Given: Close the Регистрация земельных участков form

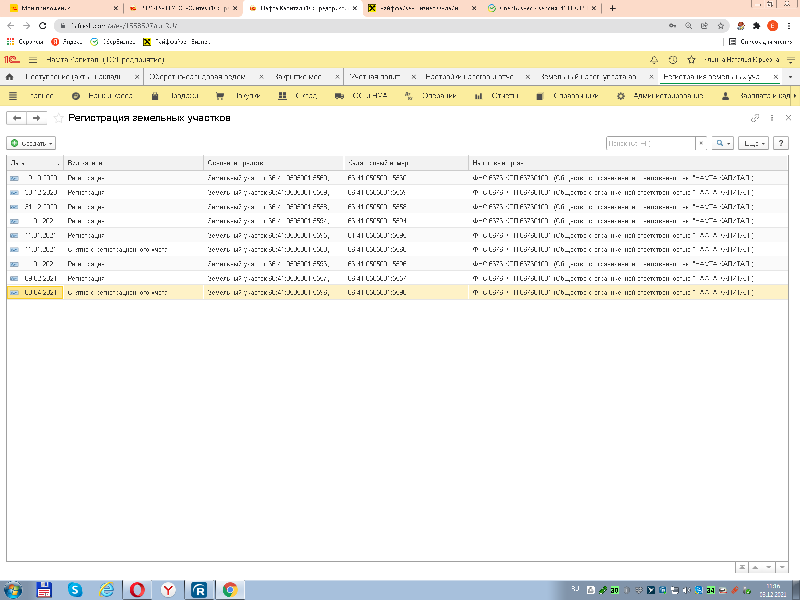Looking at the screenshot, I should (788, 118).
